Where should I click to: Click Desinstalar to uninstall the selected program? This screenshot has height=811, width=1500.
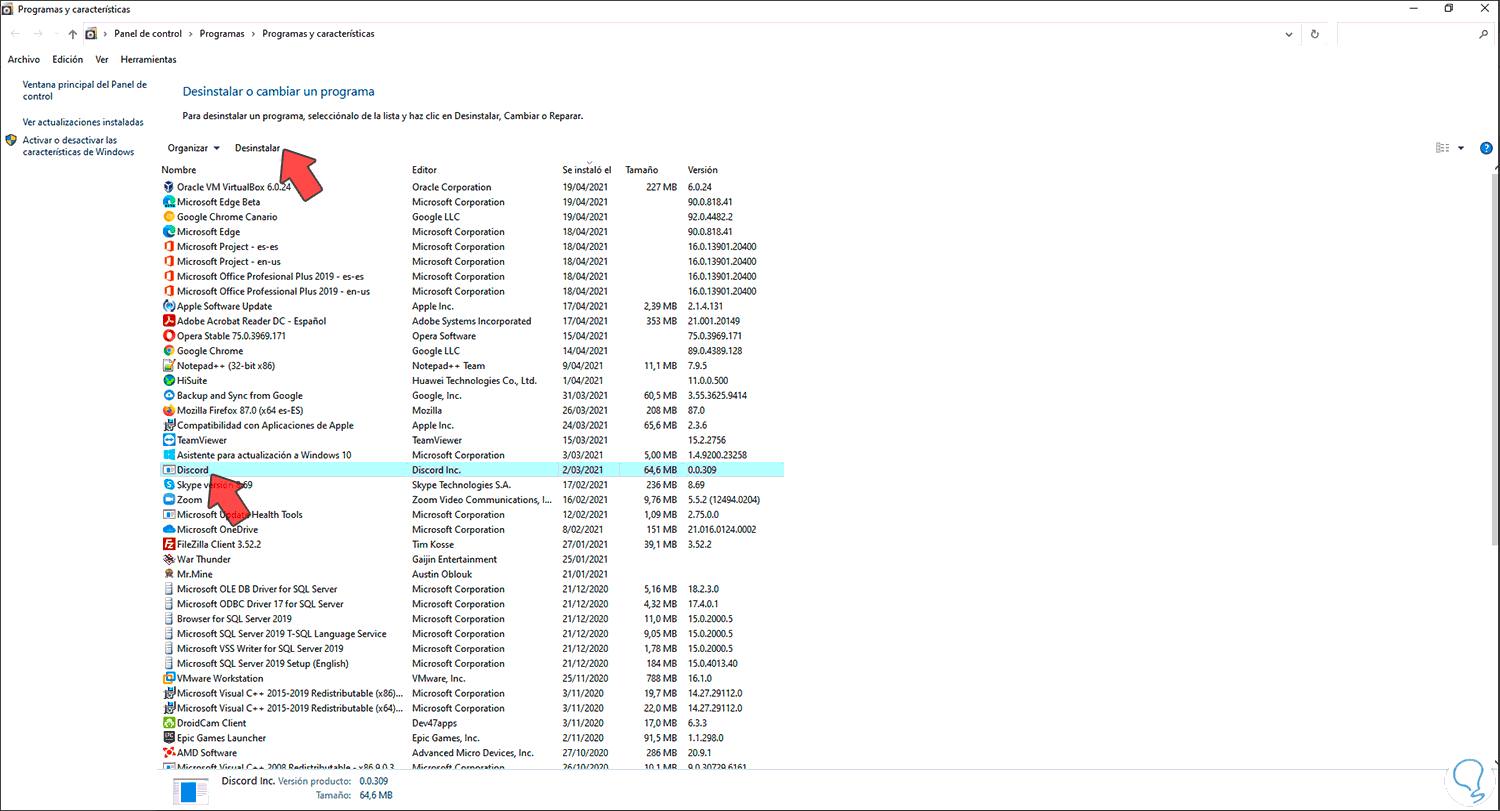[257, 148]
